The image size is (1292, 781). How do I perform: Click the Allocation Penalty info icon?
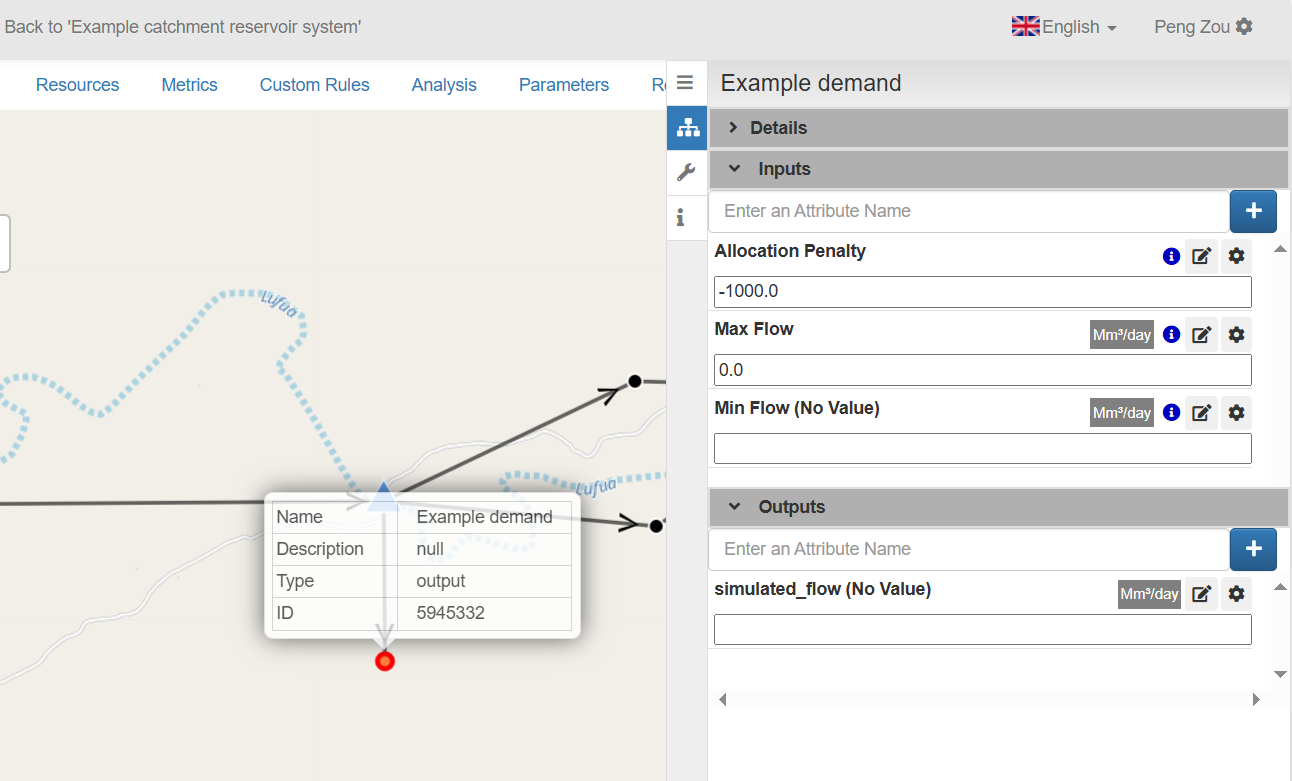(x=1171, y=256)
